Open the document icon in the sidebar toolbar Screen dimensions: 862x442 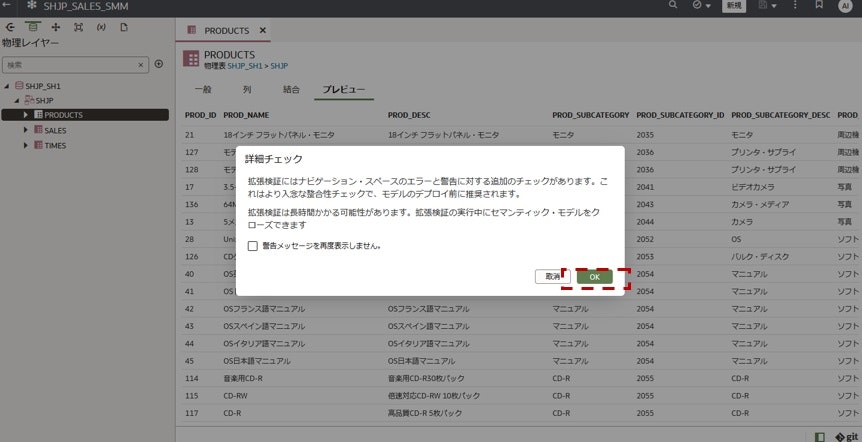point(124,27)
